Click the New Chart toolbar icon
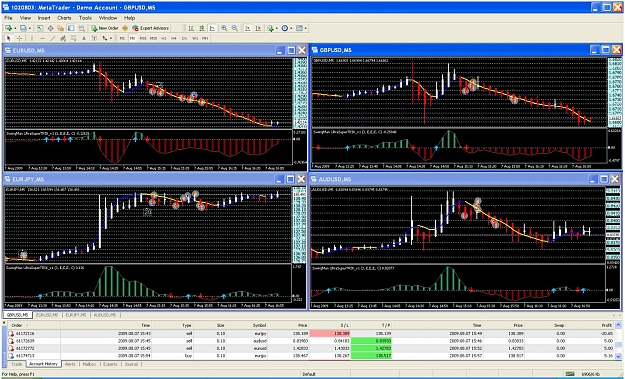Image resolution: width=625 pixels, height=379 pixels. 8,28
